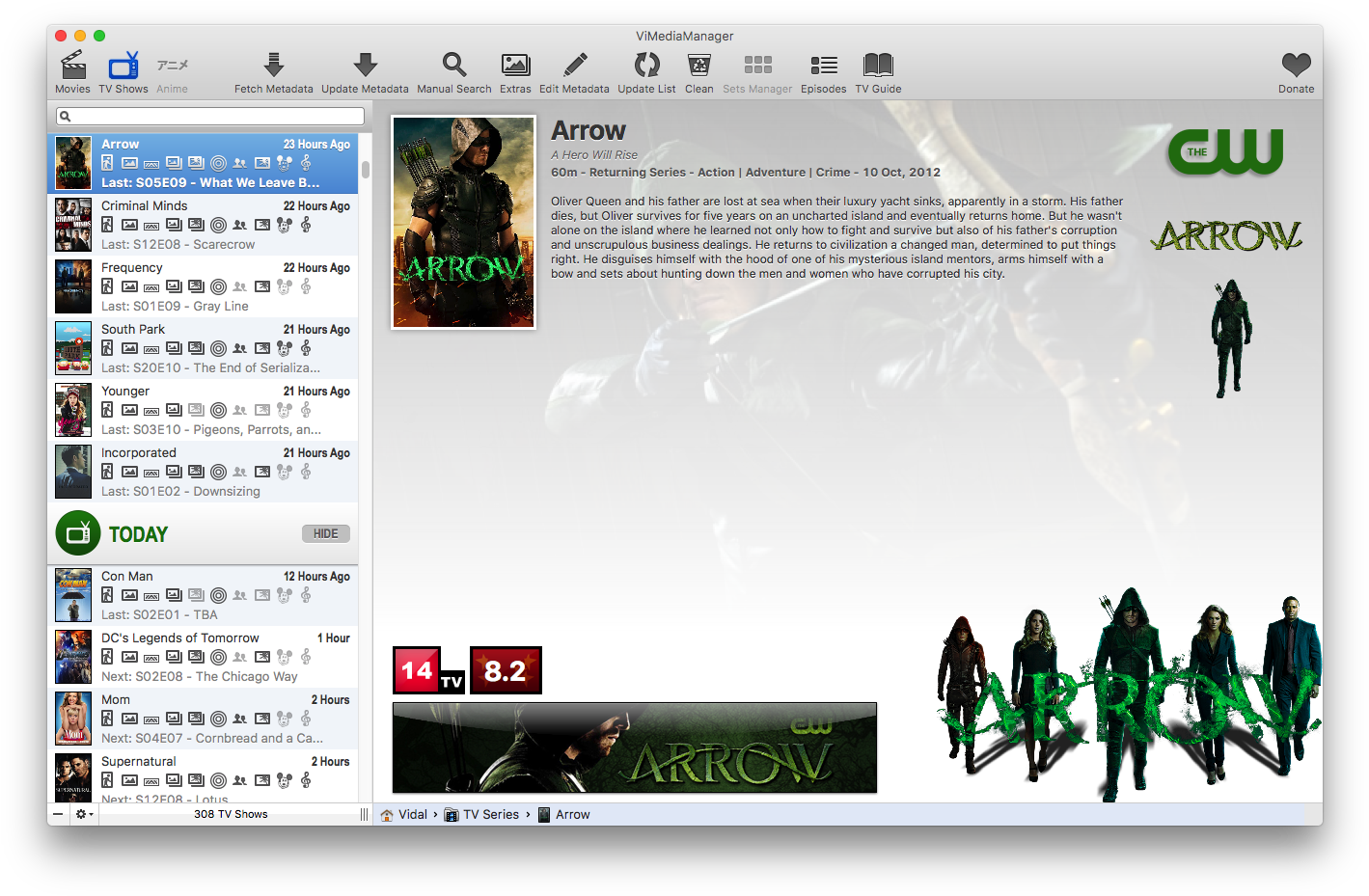
Task: Click the Update List refresh icon
Action: tap(646, 66)
